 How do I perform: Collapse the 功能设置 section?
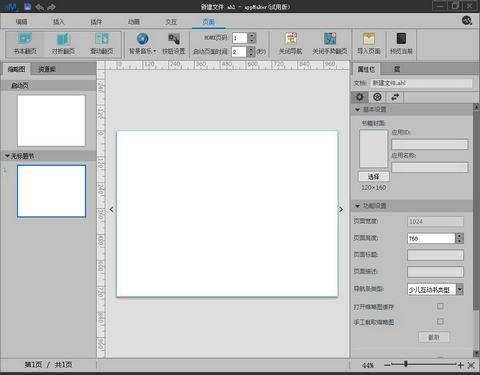pyautogui.click(x=357, y=206)
